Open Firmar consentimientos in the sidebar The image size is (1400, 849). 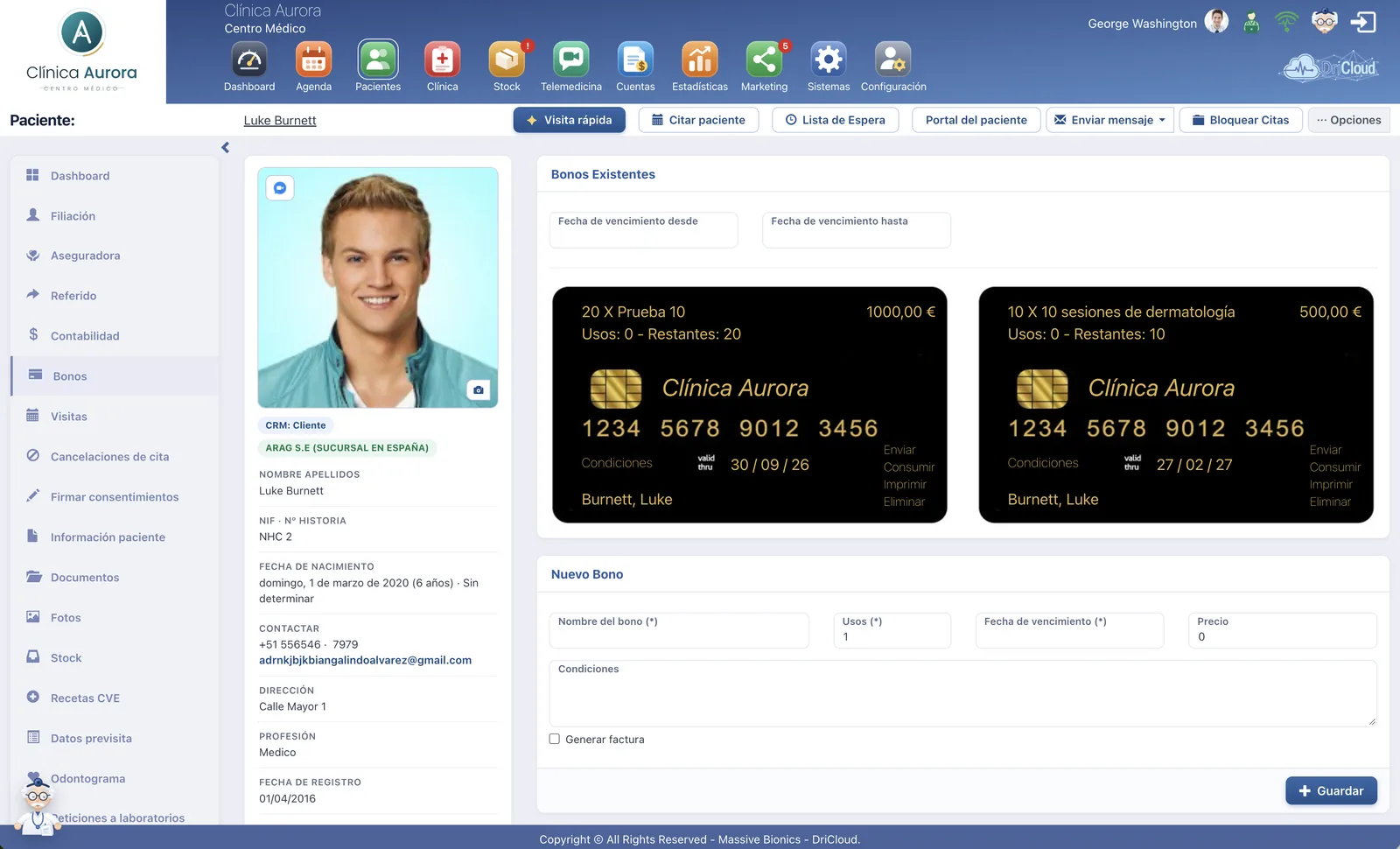(x=115, y=497)
